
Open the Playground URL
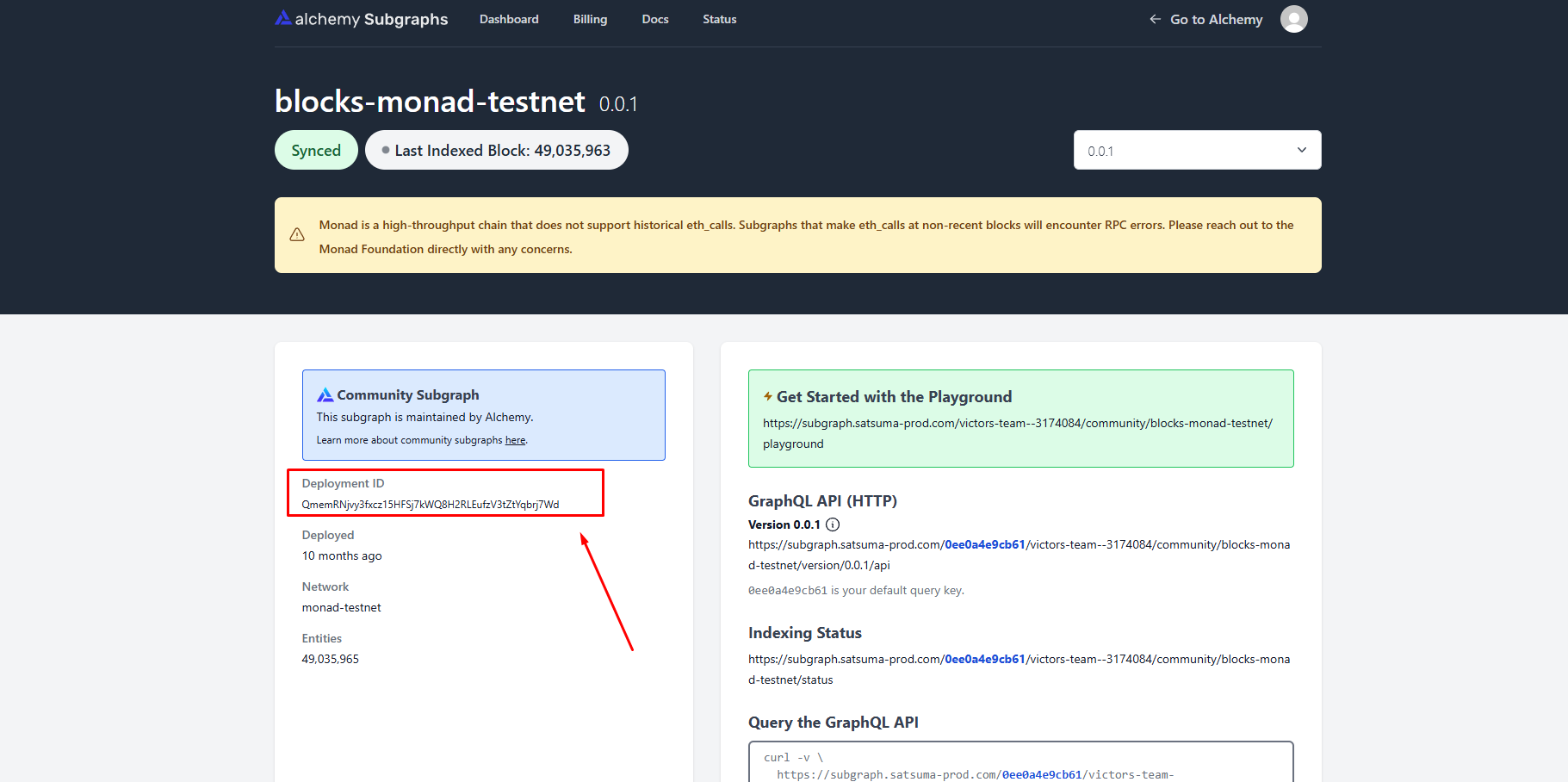[x=1018, y=433]
